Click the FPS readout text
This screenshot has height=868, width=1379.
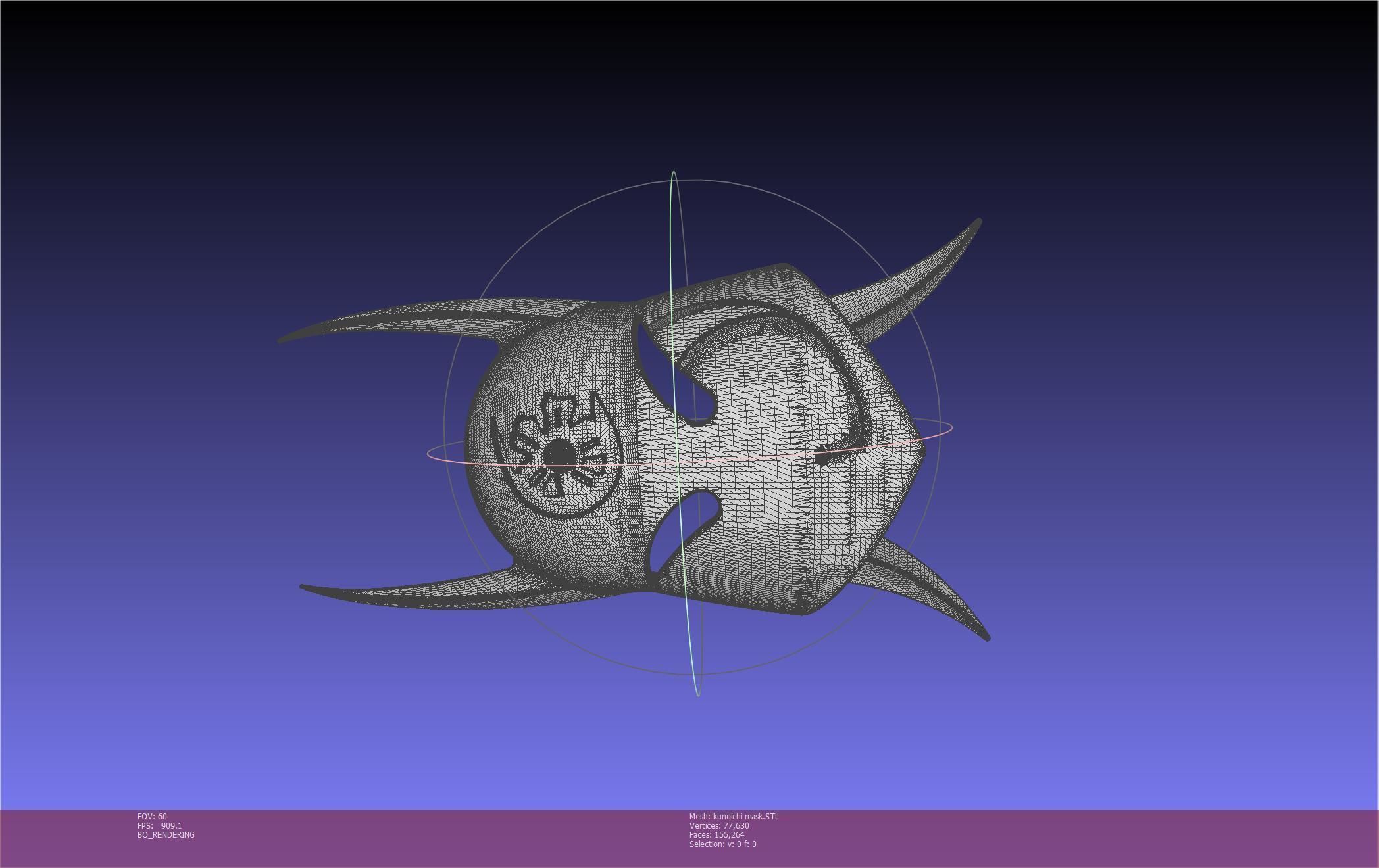(x=159, y=826)
